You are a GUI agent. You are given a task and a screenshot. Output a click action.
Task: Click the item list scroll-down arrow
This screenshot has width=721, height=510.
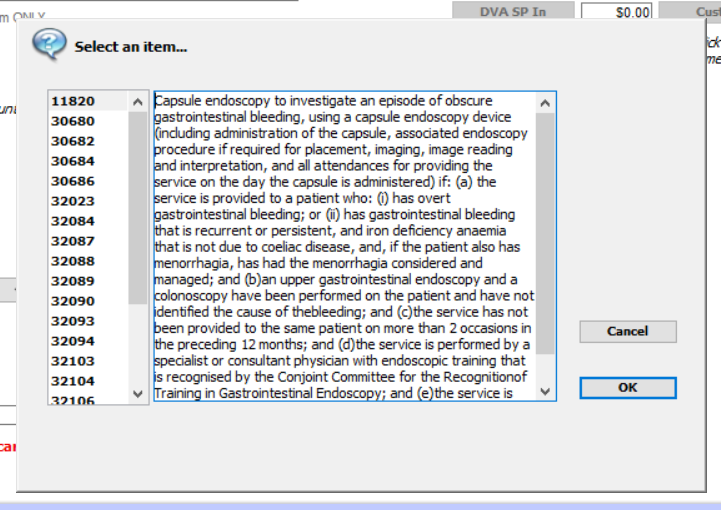pos(137,394)
